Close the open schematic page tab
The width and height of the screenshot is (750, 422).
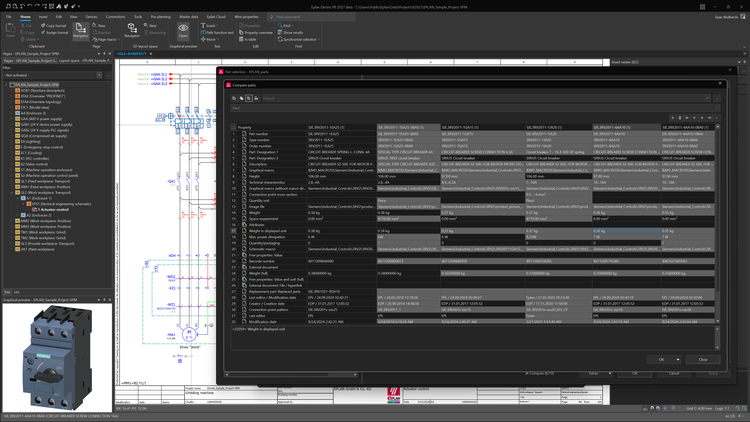(x=151, y=54)
